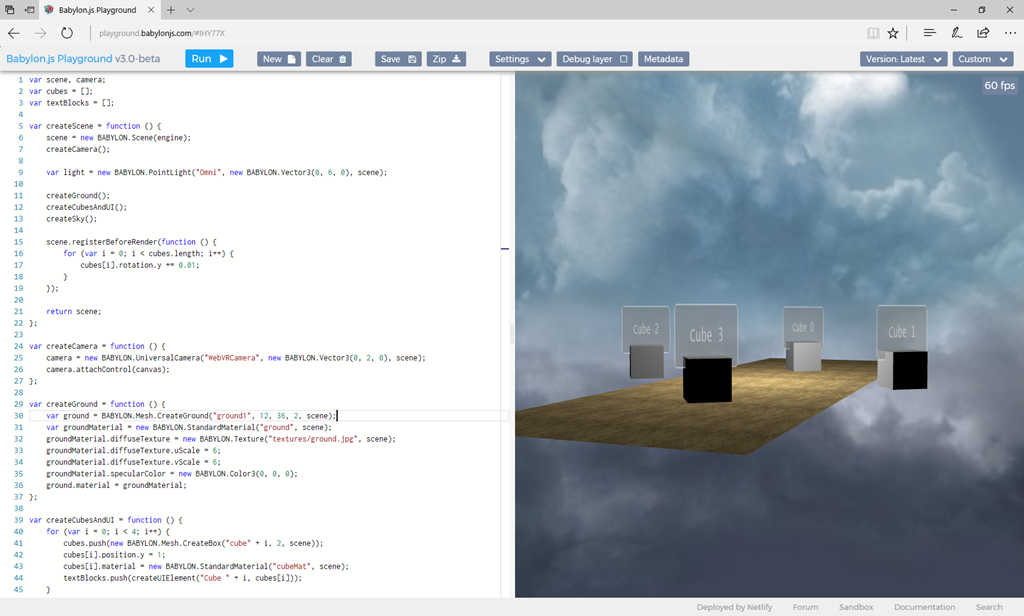The image size is (1024, 616).
Task: Click the "groundMaterial.diffuseTexture.uScale = 6;" line
Action: click(133, 451)
